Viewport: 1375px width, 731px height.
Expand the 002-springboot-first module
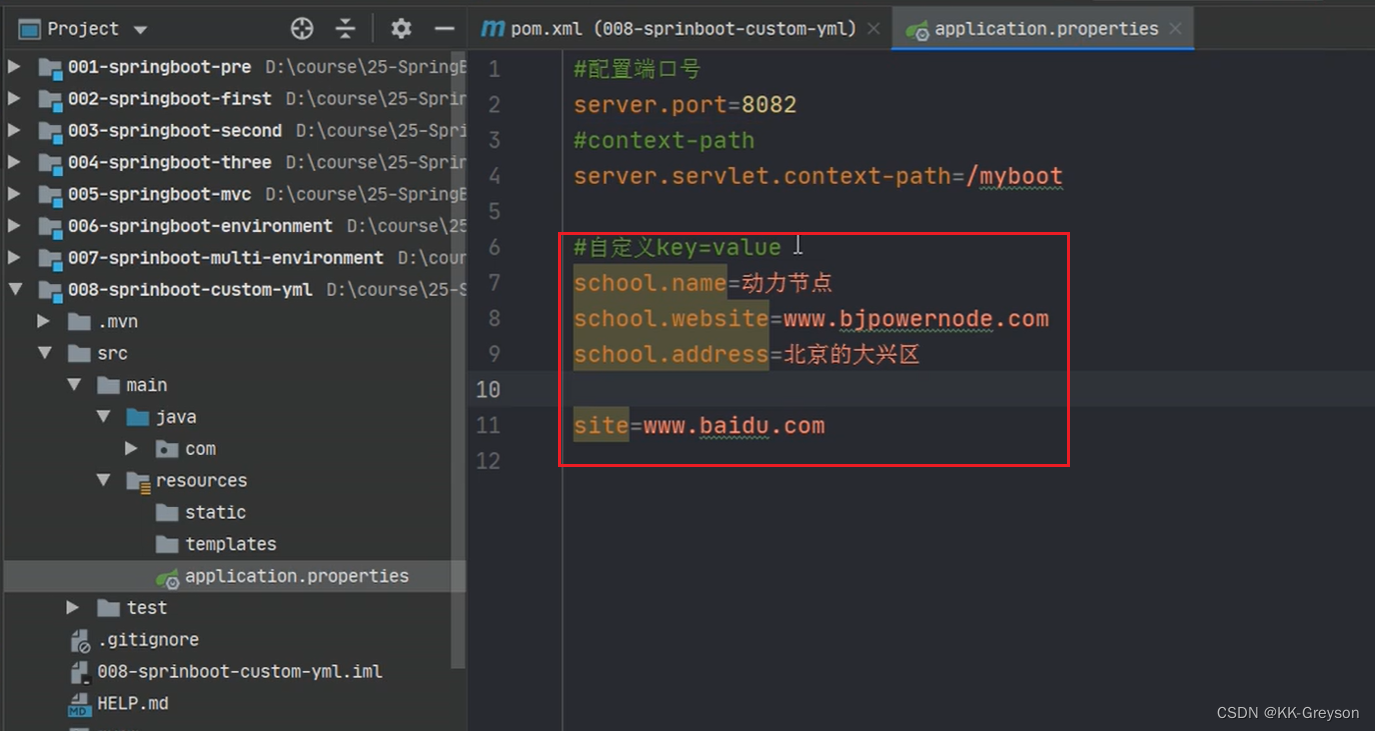point(14,99)
